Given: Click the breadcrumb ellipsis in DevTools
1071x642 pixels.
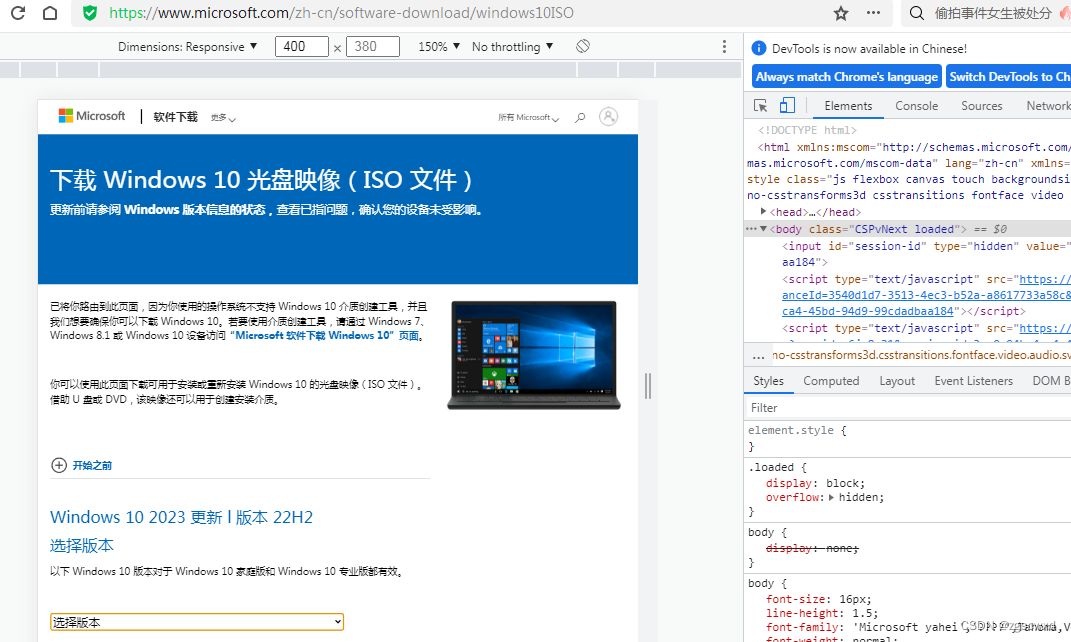Looking at the screenshot, I should coord(758,355).
